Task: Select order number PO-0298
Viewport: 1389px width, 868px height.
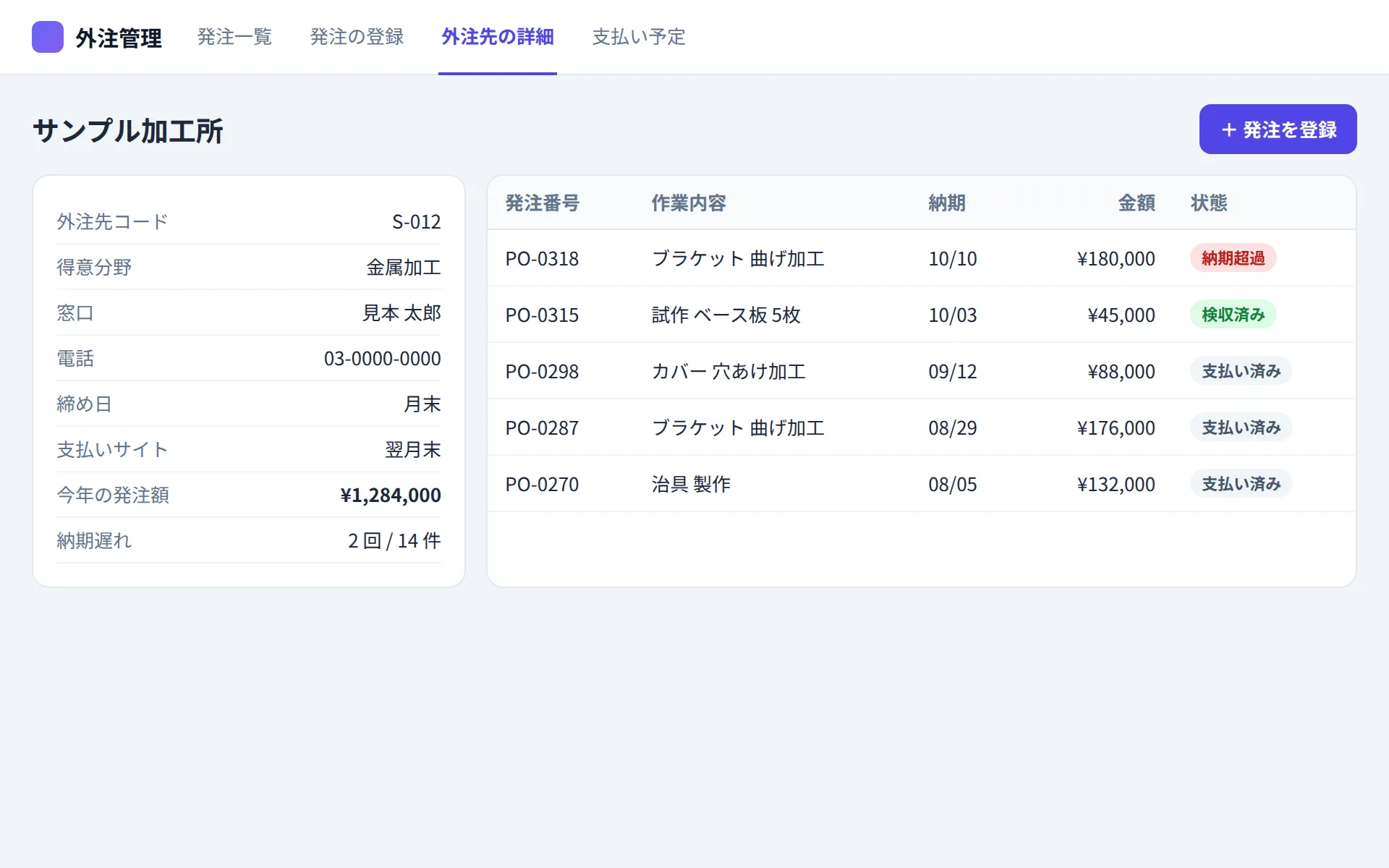Action: click(542, 372)
